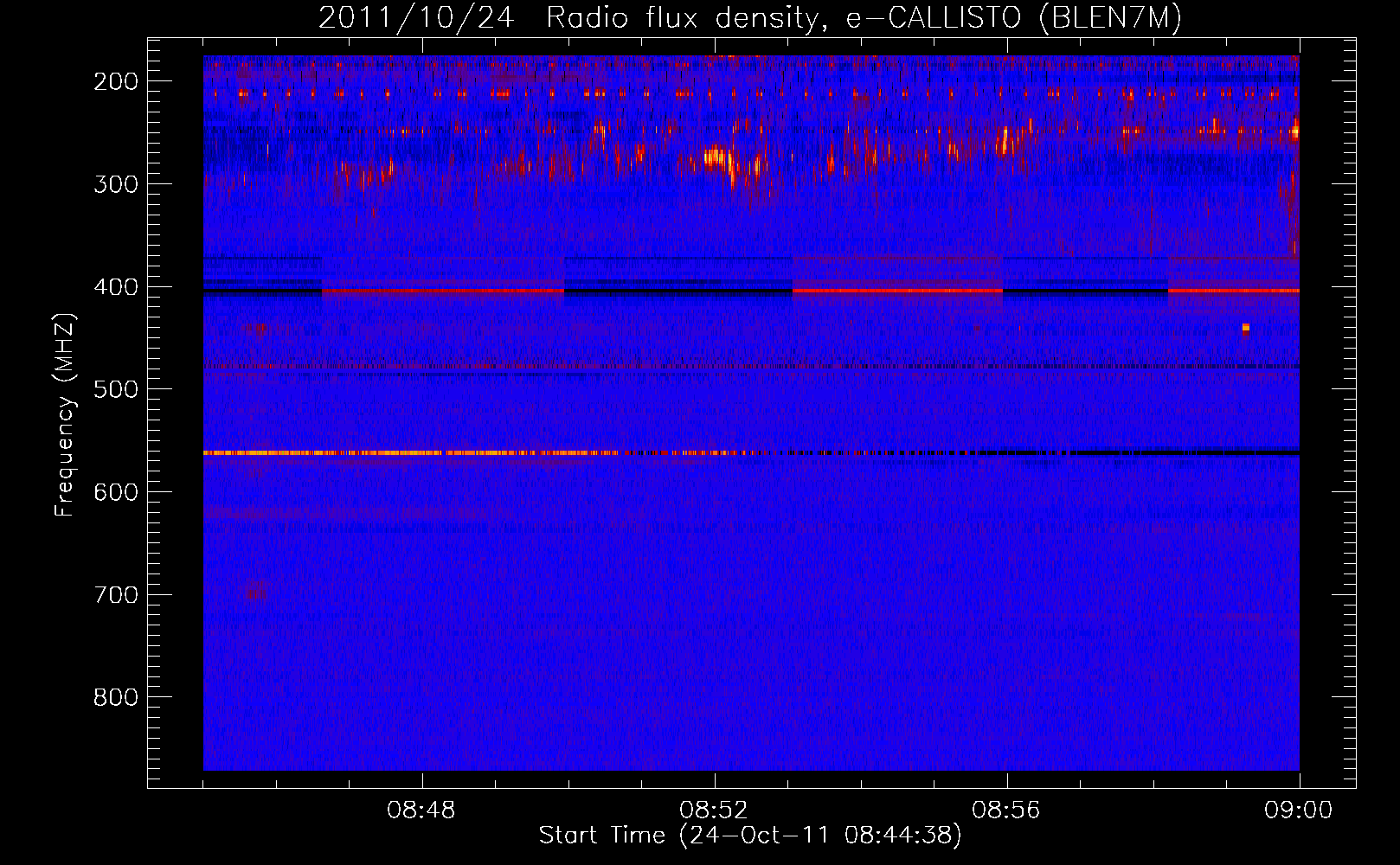The height and width of the screenshot is (865, 1400).
Task: Click the plot title 'Radio flux density, e-CALLISTO (BLEN7M)'
Action: click(864, 18)
